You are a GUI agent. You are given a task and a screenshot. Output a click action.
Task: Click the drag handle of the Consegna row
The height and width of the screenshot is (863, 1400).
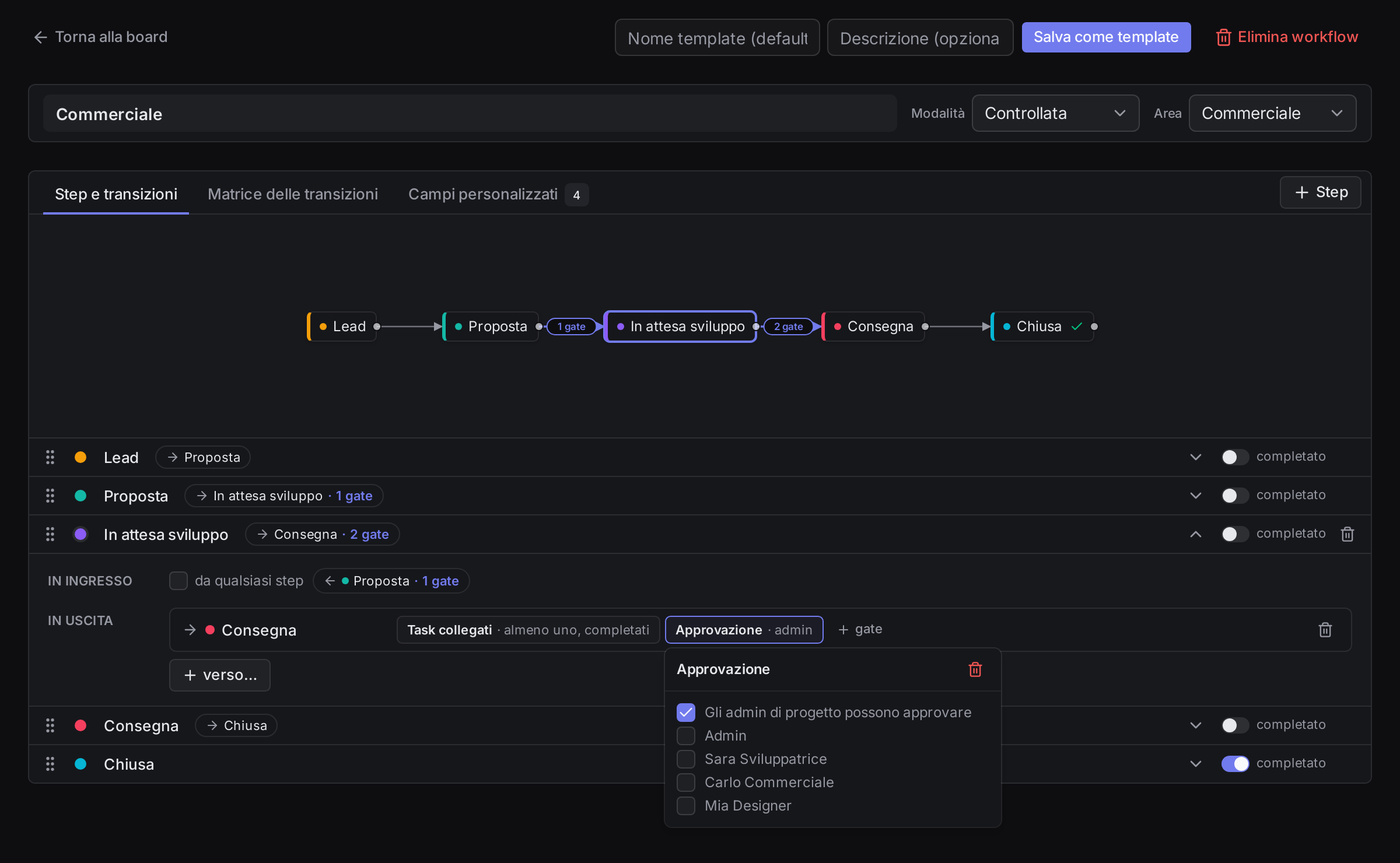(x=50, y=725)
